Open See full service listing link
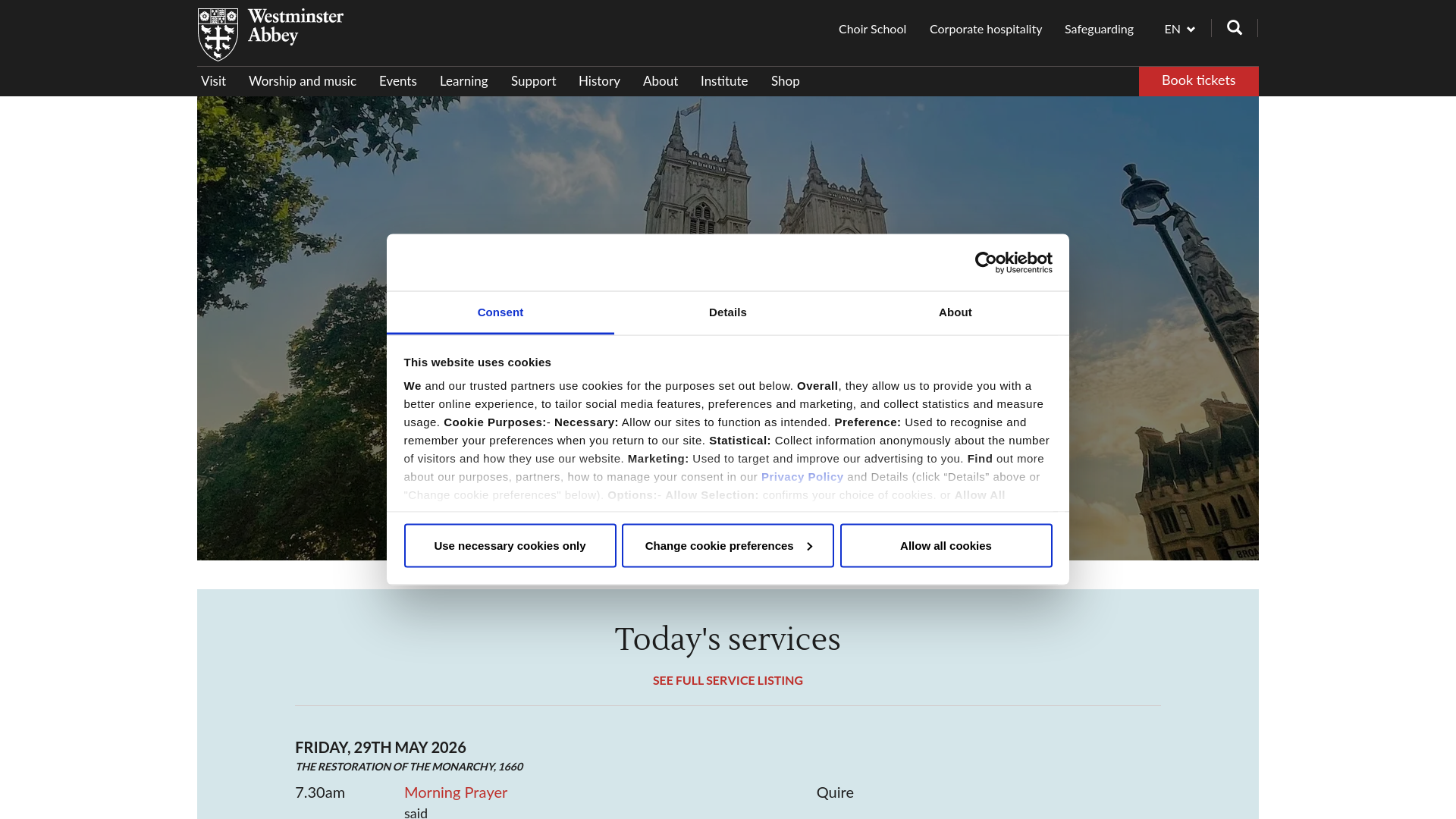The image size is (1456, 819). 728,681
